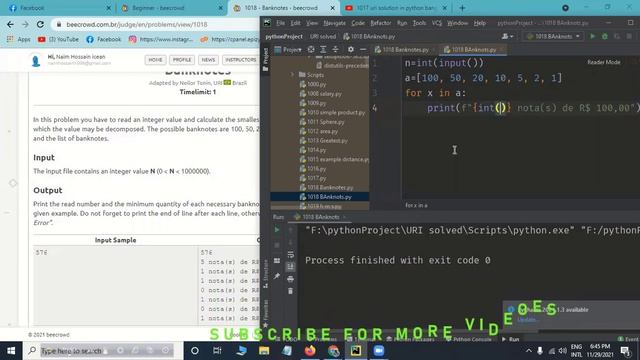Click the Scroll to End icon in Run panel
The height and width of the screenshot is (360, 640).
coord(290,267)
